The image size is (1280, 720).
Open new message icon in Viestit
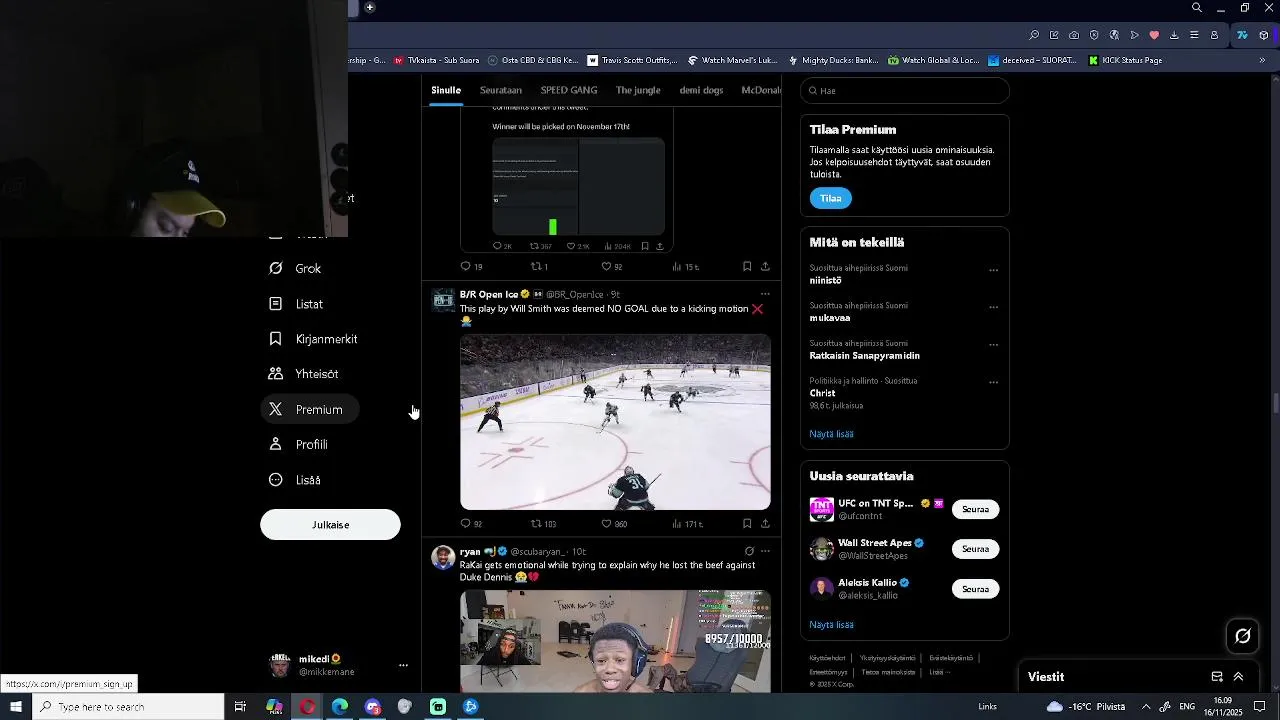pyautogui.click(x=1217, y=677)
